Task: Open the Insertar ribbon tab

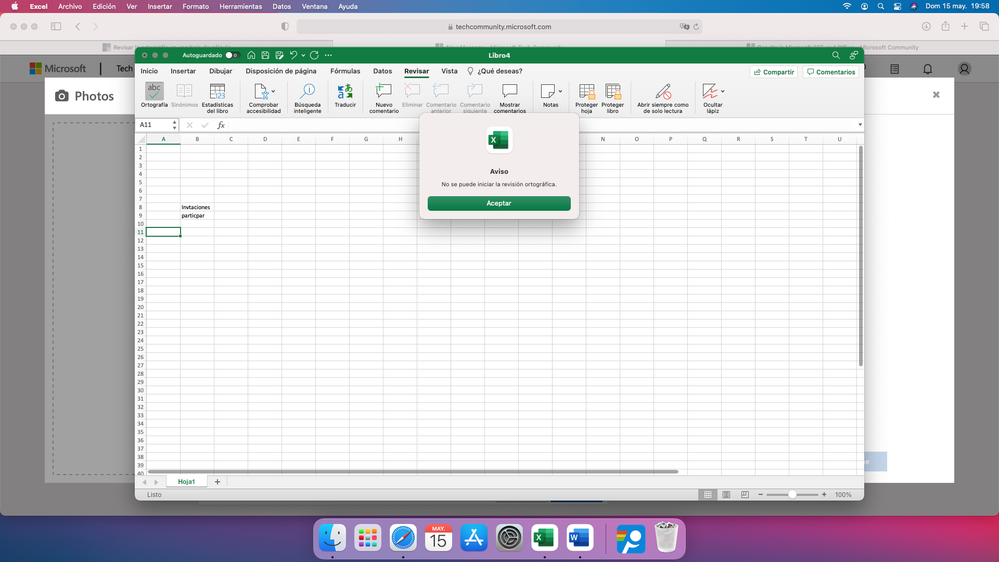Action: click(183, 71)
